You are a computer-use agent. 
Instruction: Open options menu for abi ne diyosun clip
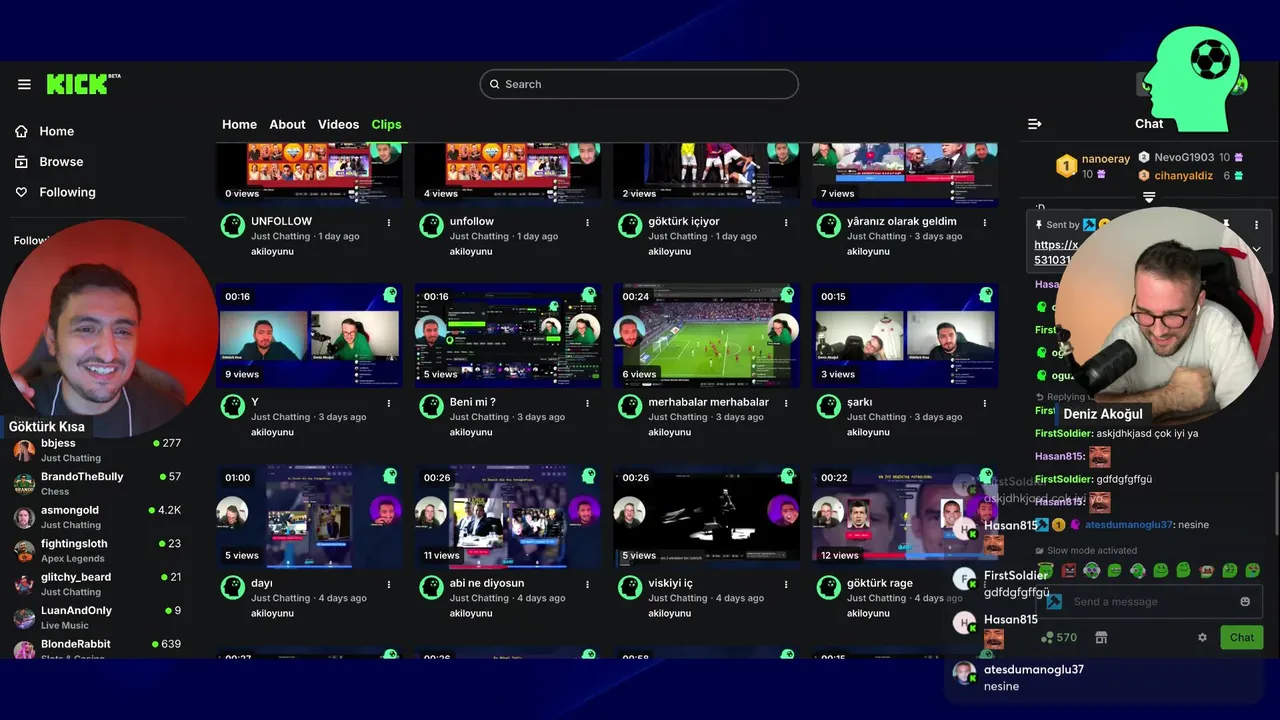[x=587, y=584]
